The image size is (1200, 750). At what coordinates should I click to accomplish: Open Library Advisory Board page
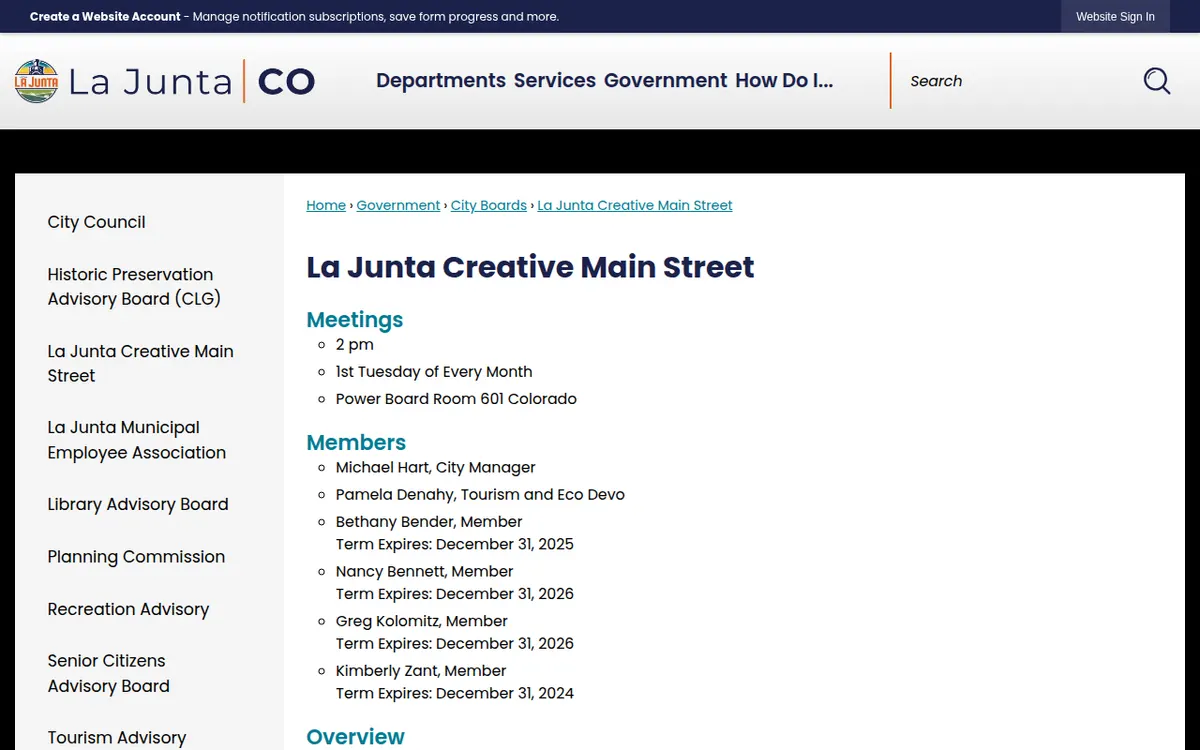[x=138, y=504]
